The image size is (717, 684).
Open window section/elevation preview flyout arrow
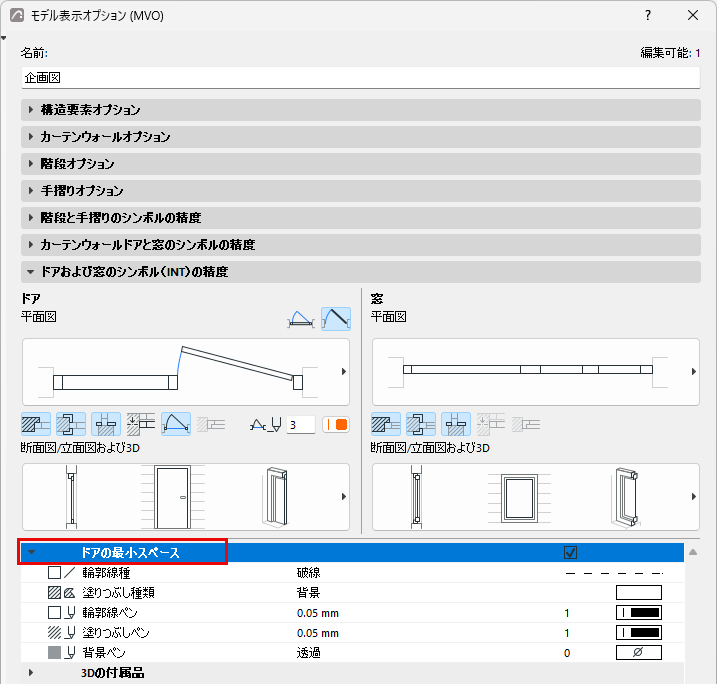coord(694,497)
